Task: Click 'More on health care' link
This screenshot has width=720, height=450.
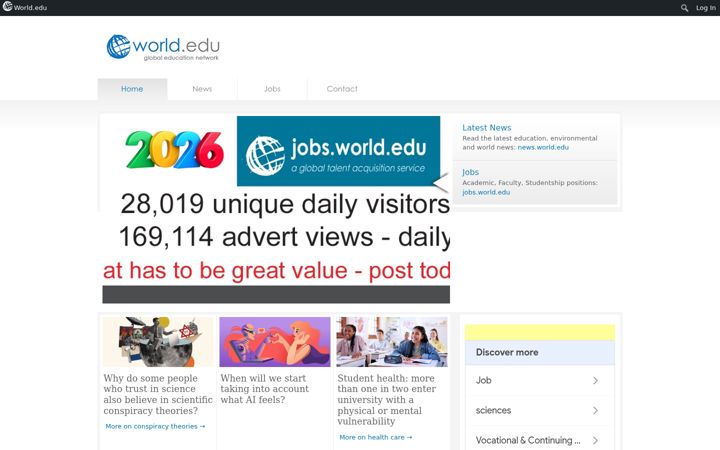Action: point(376,437)
